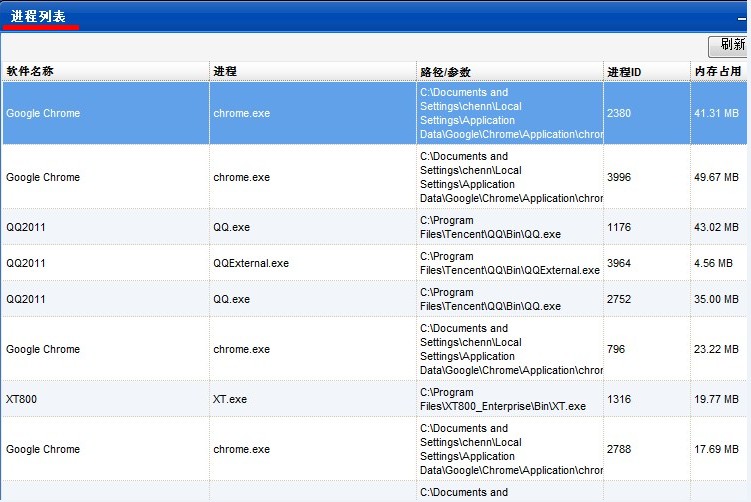Select QQ2011 in row with PID 1176

pyautogui.click(x=26, y=227)
